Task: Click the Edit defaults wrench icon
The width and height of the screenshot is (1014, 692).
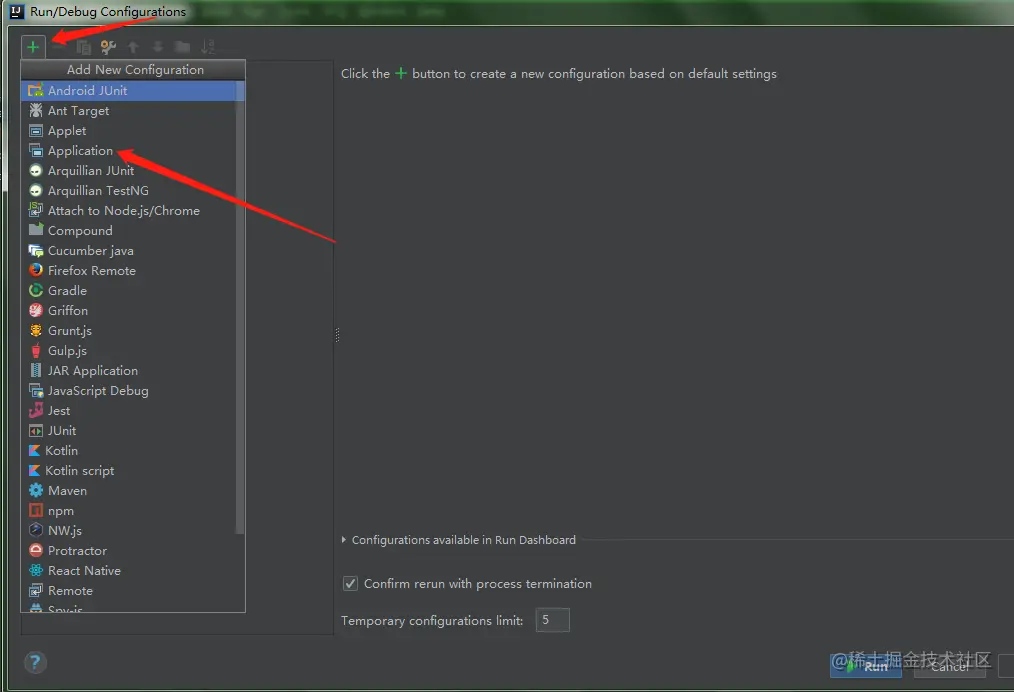Action: pyautogui.click(x=108, y=47)
